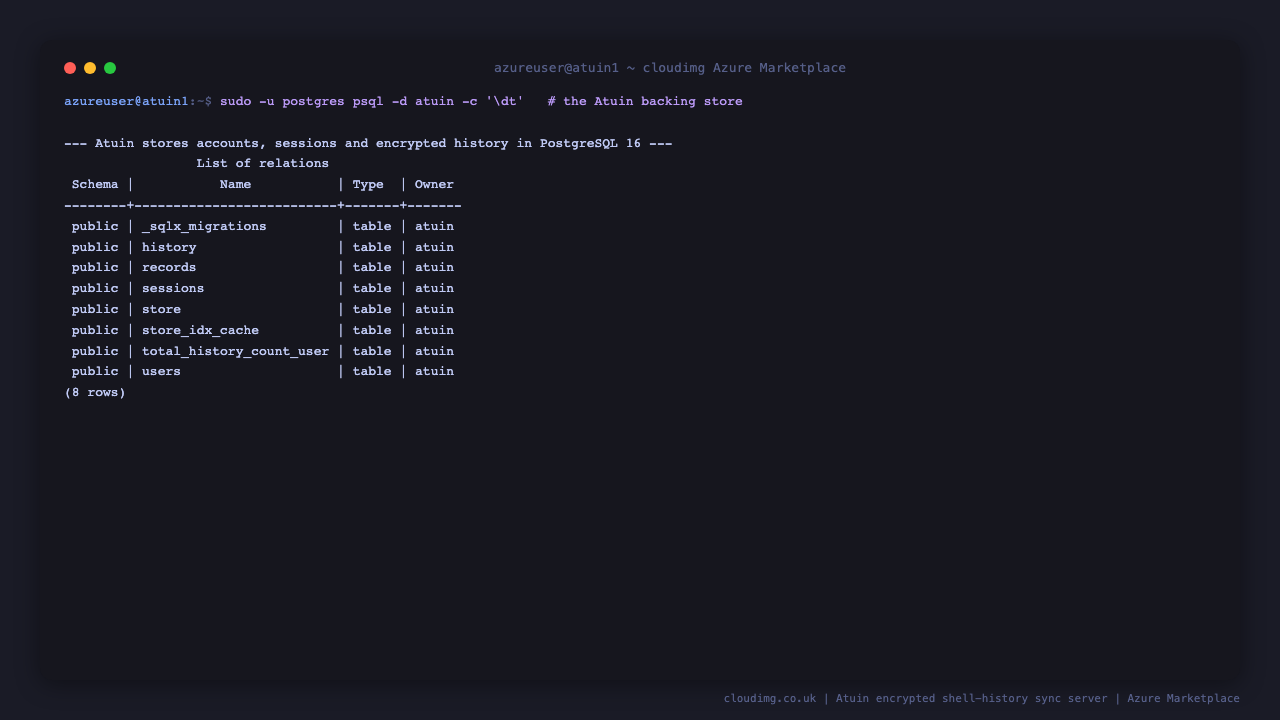Click the Owner column header
The width and height of the screenshot is (1280, 720).
tap(434, 184)
